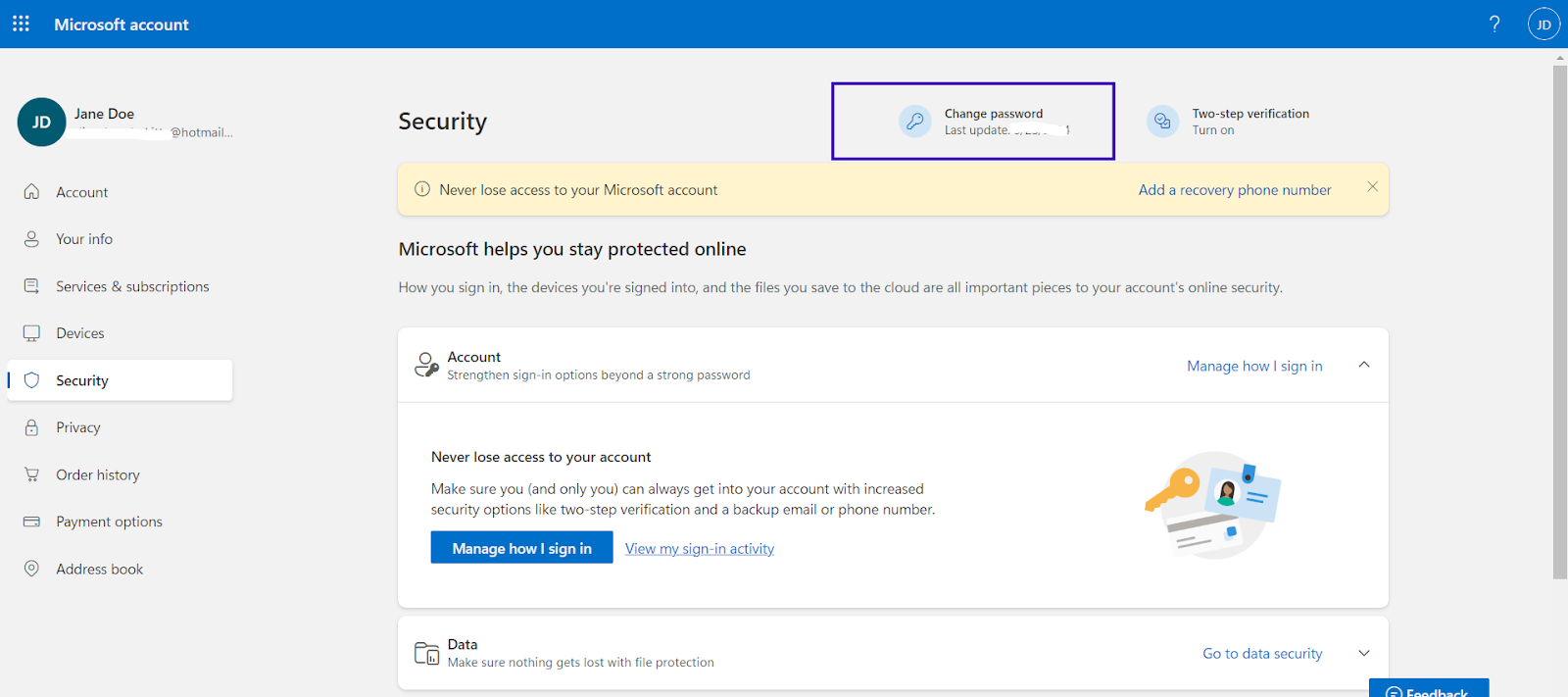The image size is (1568, 697).
Task: Click 'Never lose access to your Microsoft account' banner text
Action: [x=578, y=190]
